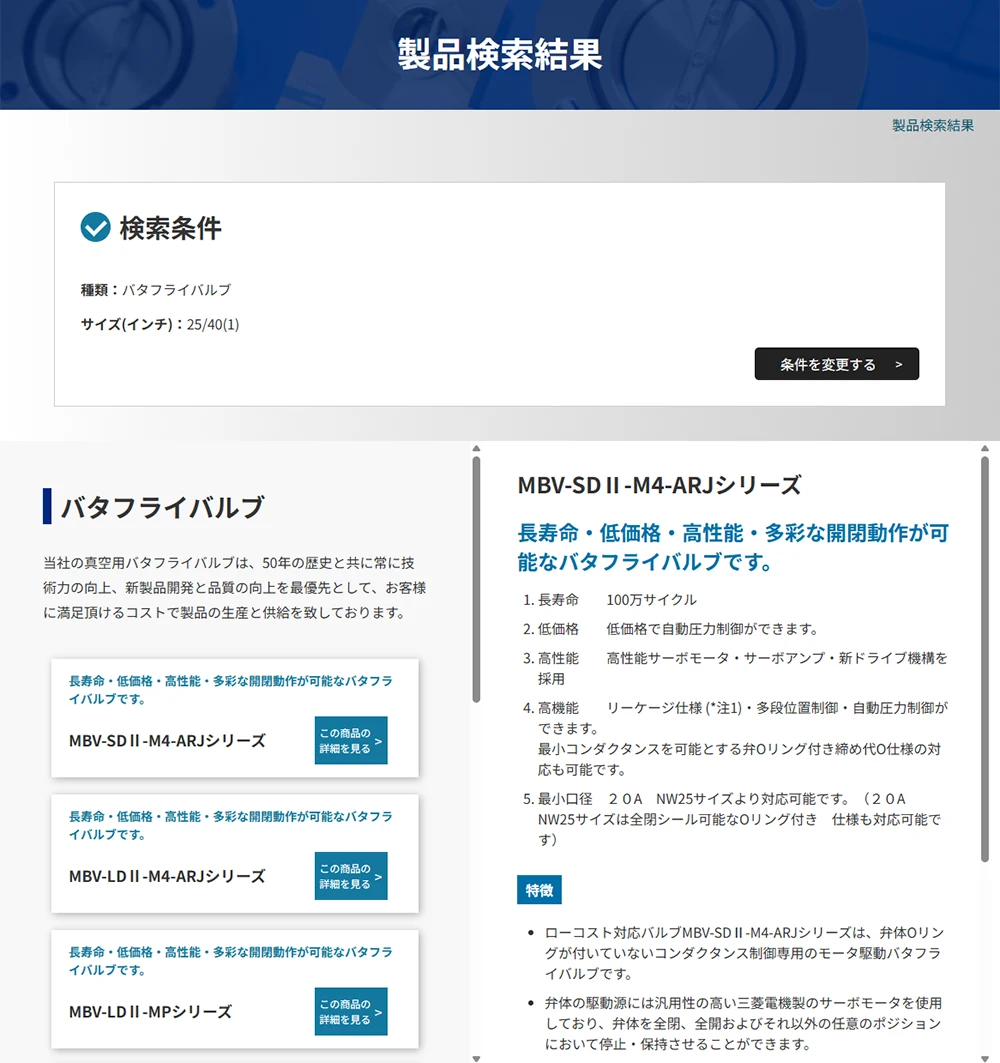Viewport: 1000px width, 1063px height.
Task: Click the scroll-down arrow of product list pane
Action: point(476,1058)
